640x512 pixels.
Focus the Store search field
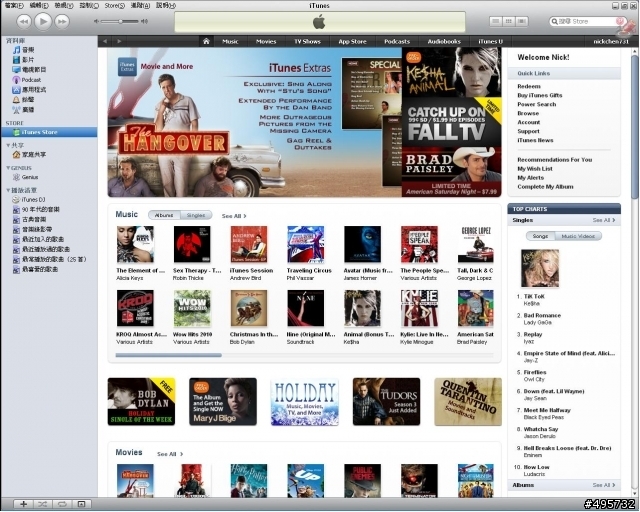[587, 21]
